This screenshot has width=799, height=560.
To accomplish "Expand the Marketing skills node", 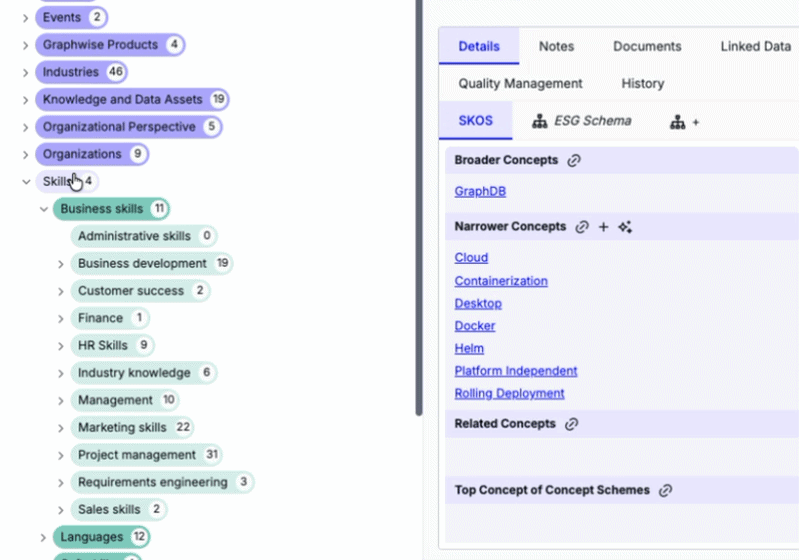I will (x=61, y=428).
